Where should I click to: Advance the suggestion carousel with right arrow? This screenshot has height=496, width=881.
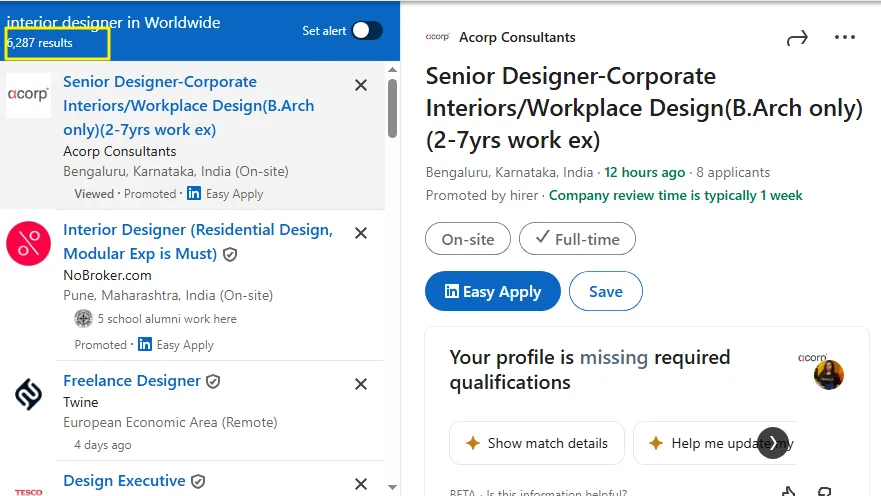click(773, 443)
